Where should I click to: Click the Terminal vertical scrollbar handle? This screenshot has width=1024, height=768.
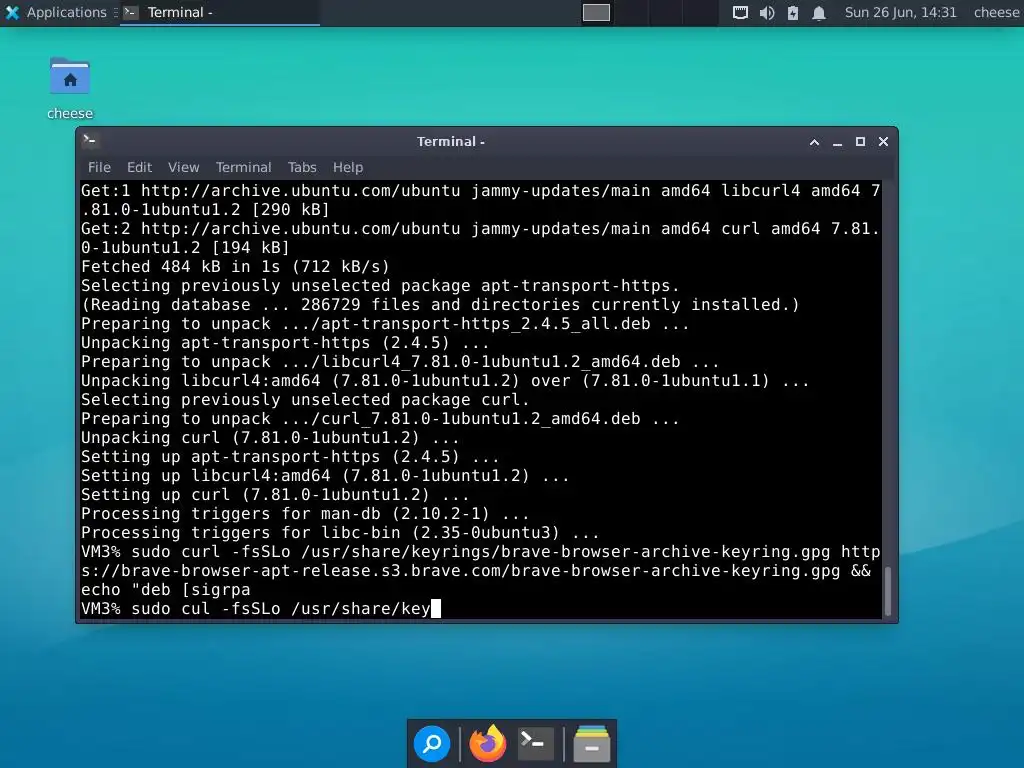(888, 592)
